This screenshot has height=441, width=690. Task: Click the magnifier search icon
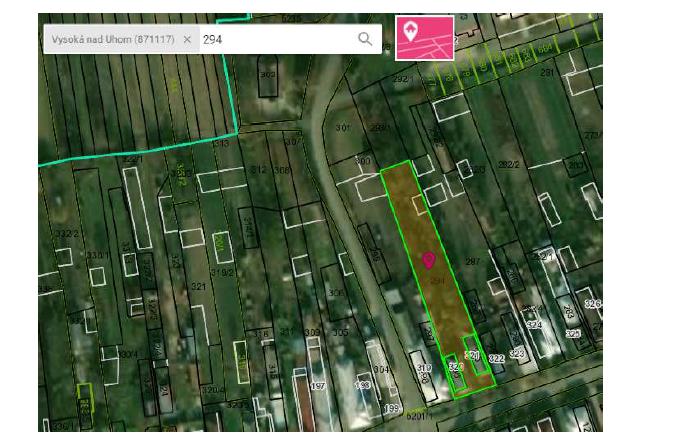365,39
